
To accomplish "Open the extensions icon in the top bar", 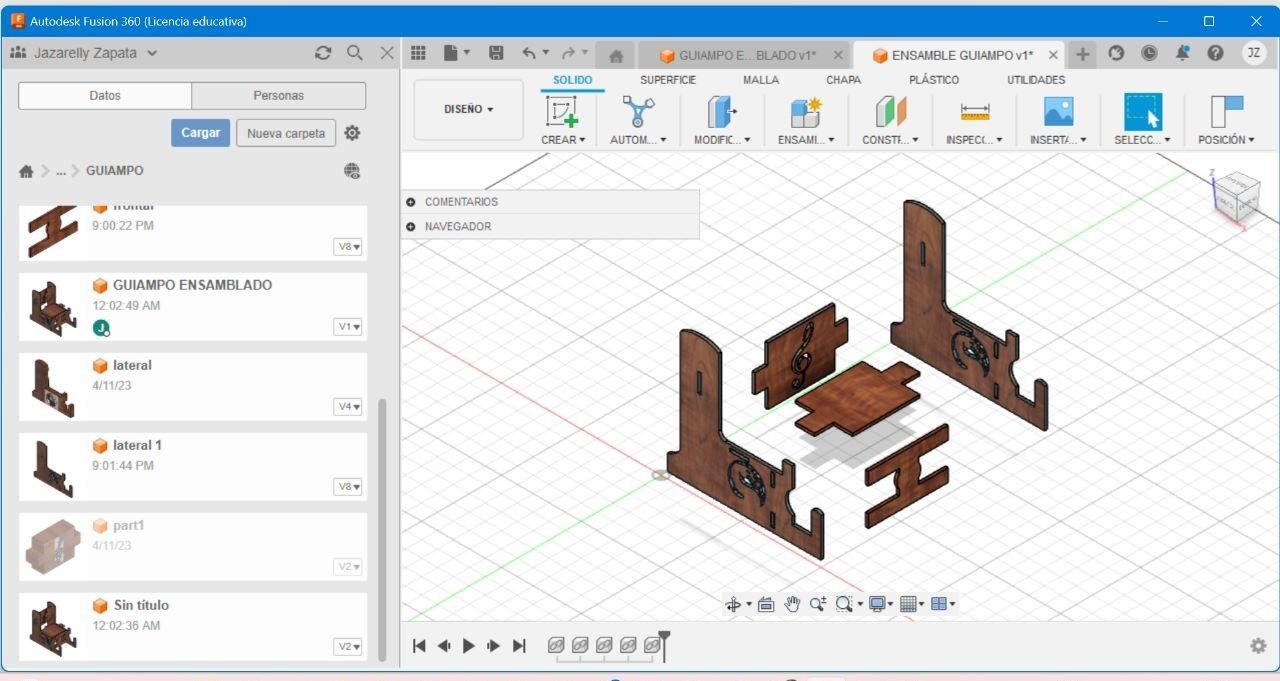I will pyautogui.click(x=1117, y=54).
